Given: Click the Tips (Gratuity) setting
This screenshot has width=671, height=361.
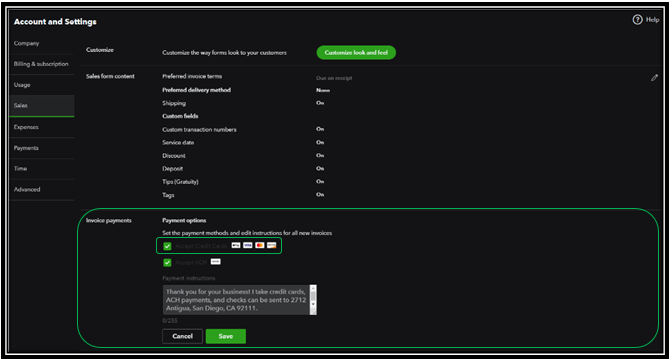Looking at the screenshot, I should tap(180, 182).
